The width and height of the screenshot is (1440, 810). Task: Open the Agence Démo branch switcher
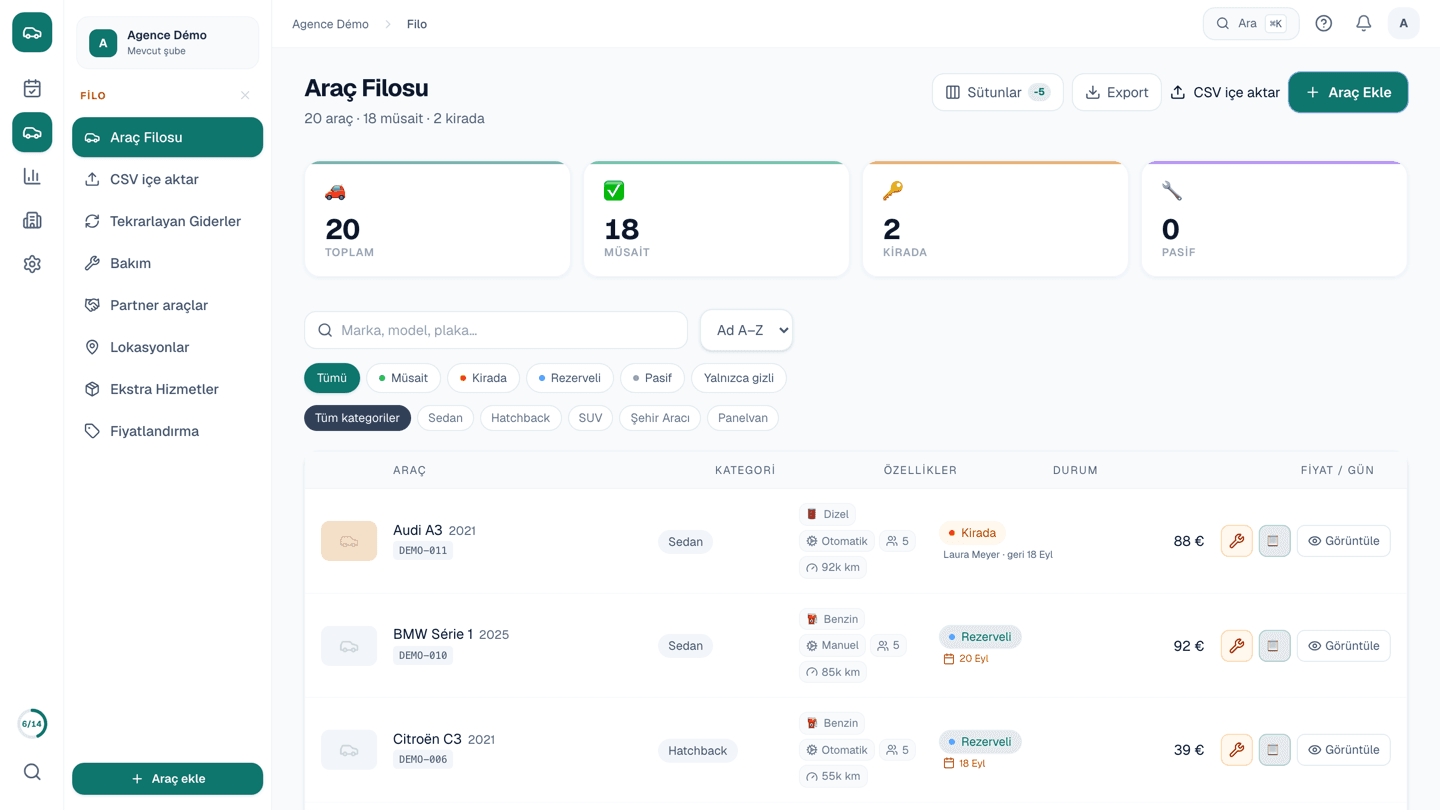click(167, 42)
